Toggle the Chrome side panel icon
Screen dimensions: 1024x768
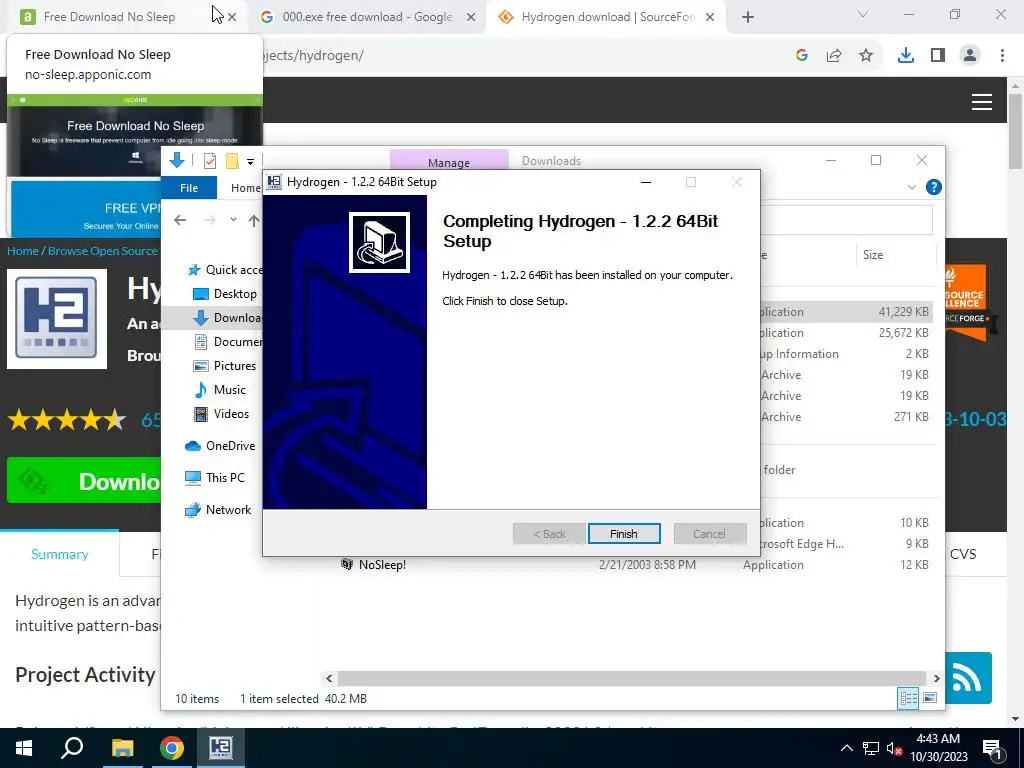938,56
